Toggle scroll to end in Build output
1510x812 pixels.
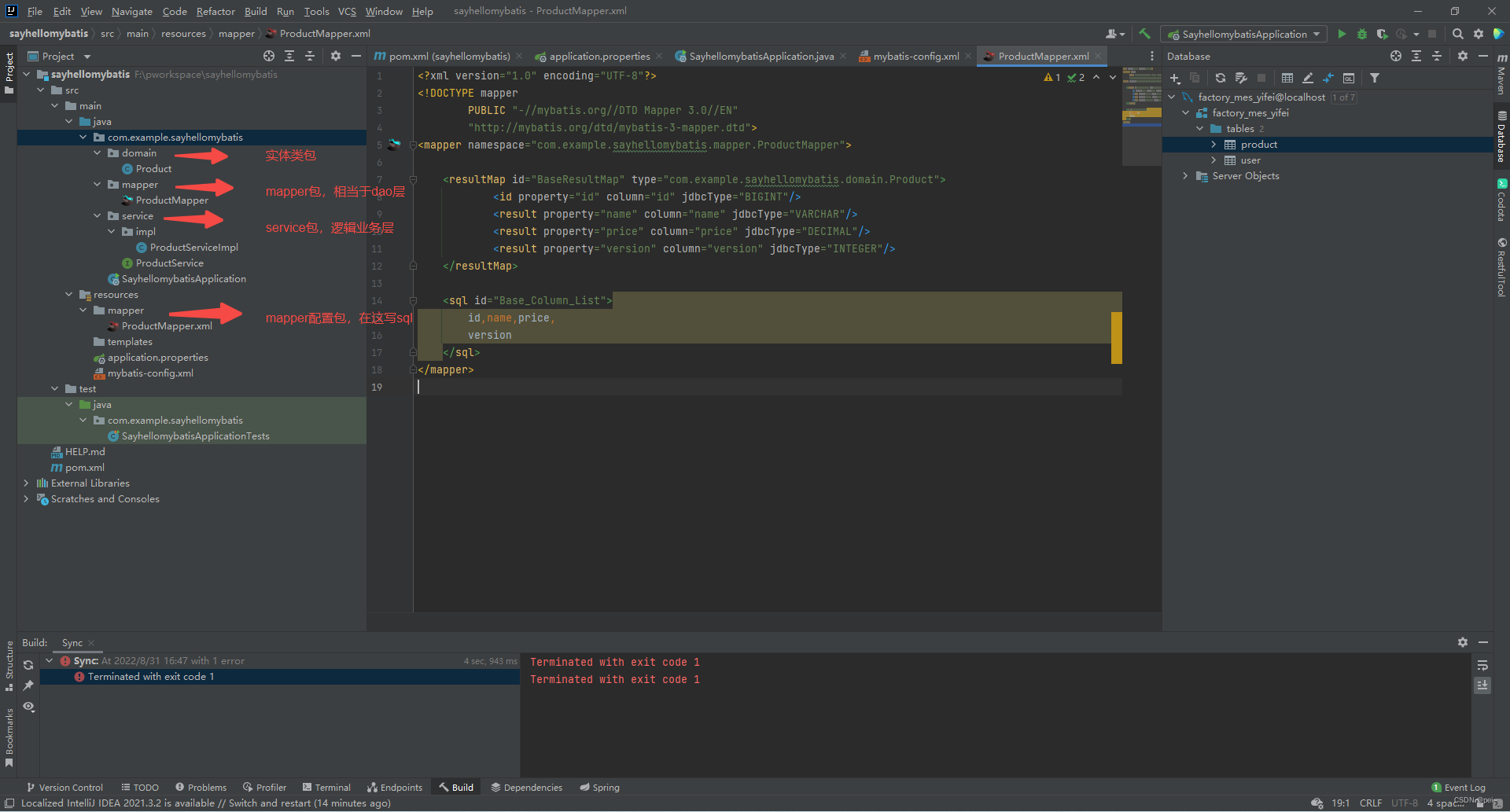tap(1482, 685)
